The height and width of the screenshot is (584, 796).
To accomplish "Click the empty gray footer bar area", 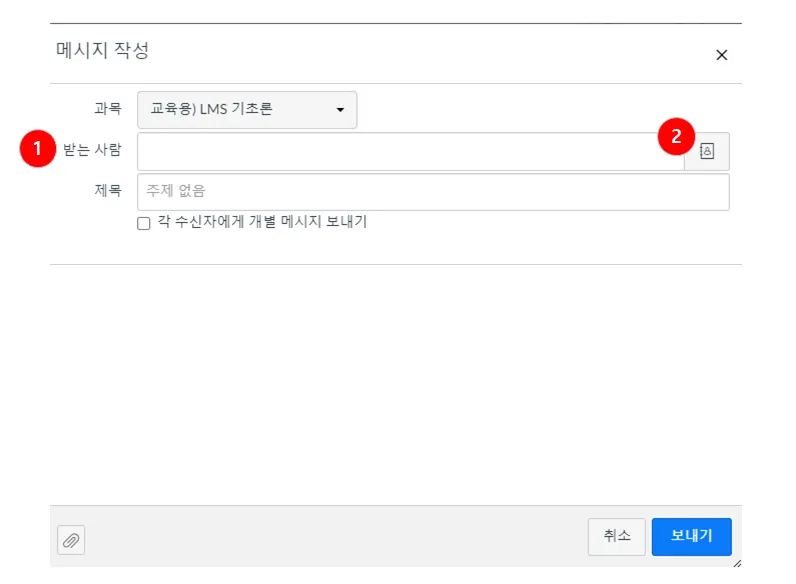I will tap(330, 537).
